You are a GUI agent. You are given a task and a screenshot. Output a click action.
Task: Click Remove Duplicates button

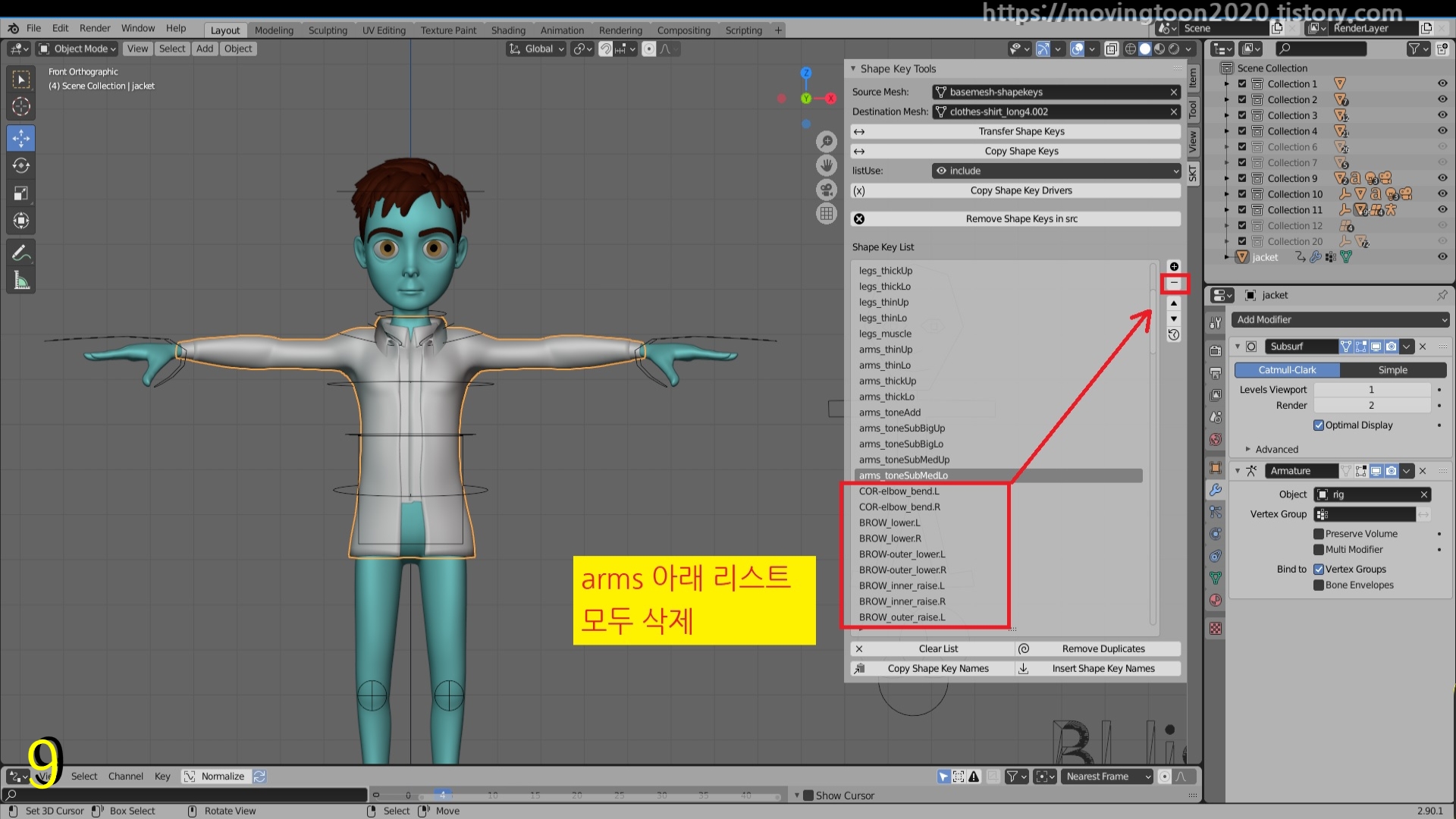pos(1098,649)
